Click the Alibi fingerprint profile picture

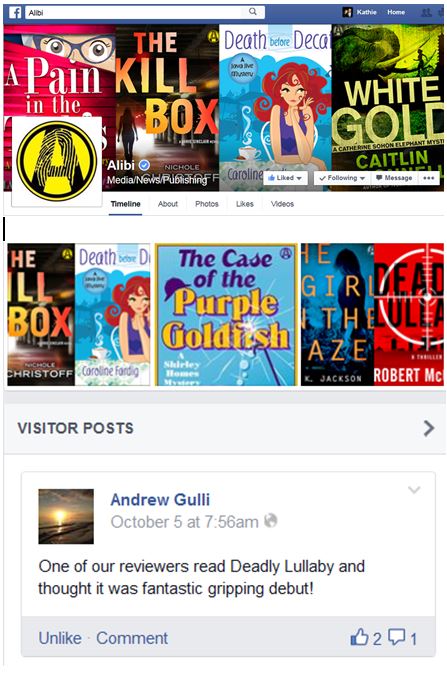pos(57,161)
